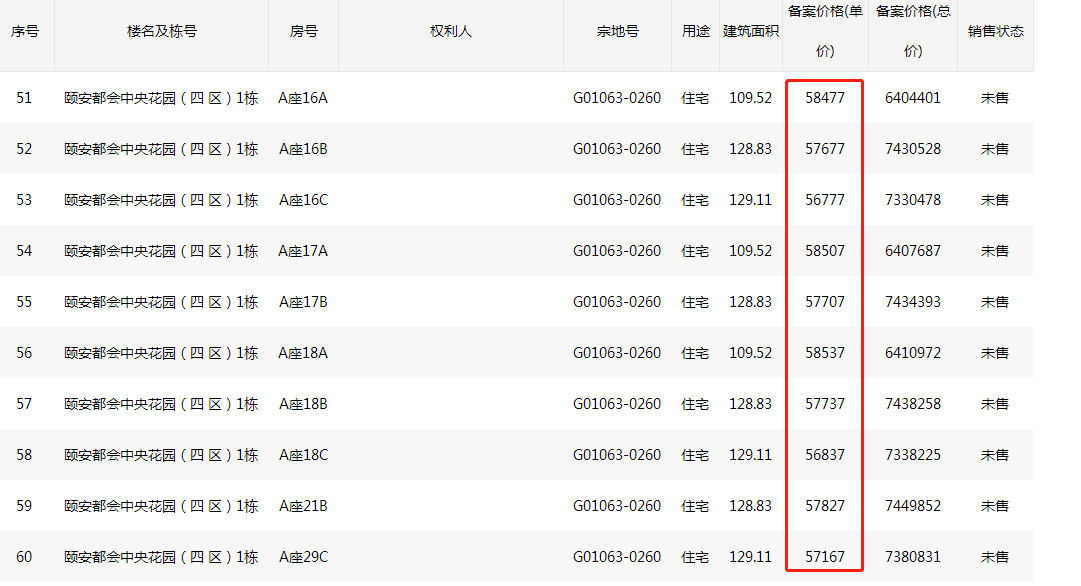
Task: Click total price 7338225
Action: pyautogui.click(x=913, y=455)
